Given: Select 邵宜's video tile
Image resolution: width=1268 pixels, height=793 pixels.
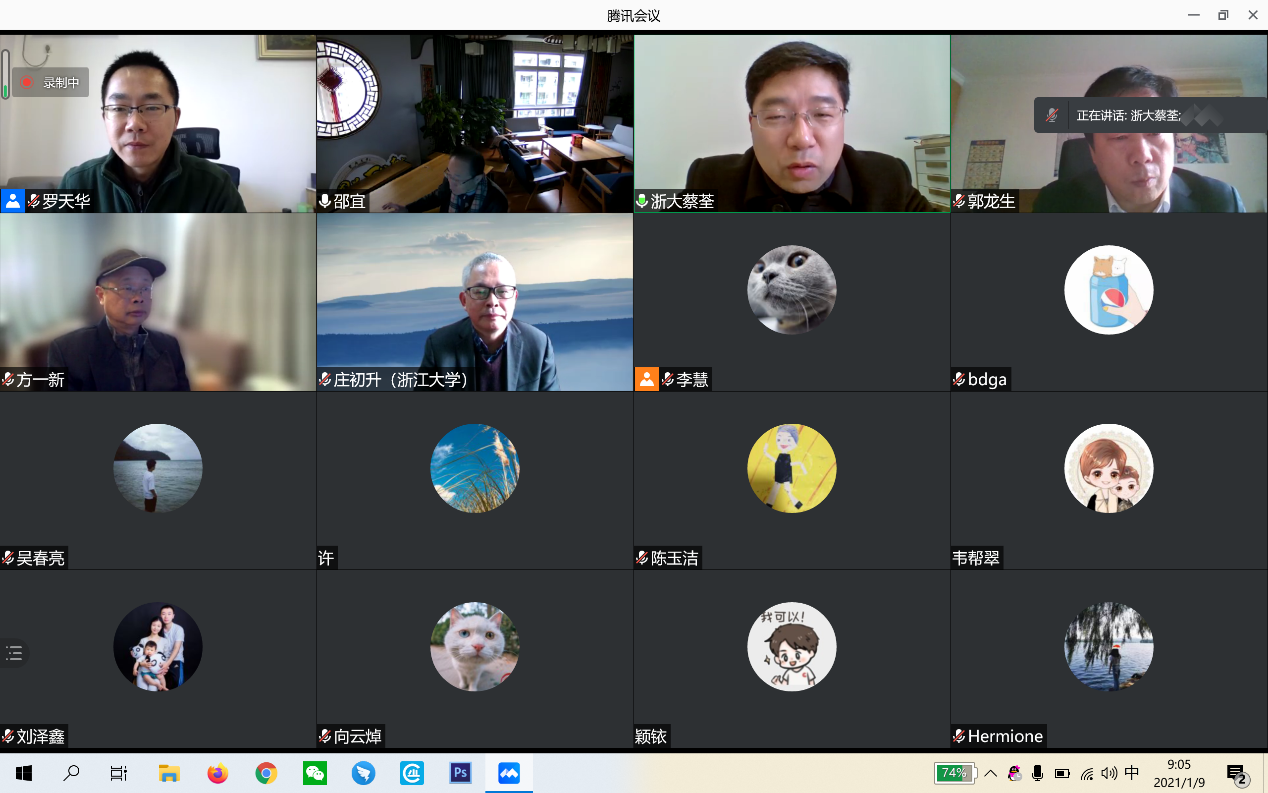Looking at the screenshot, I should click(x=475, y=123).
